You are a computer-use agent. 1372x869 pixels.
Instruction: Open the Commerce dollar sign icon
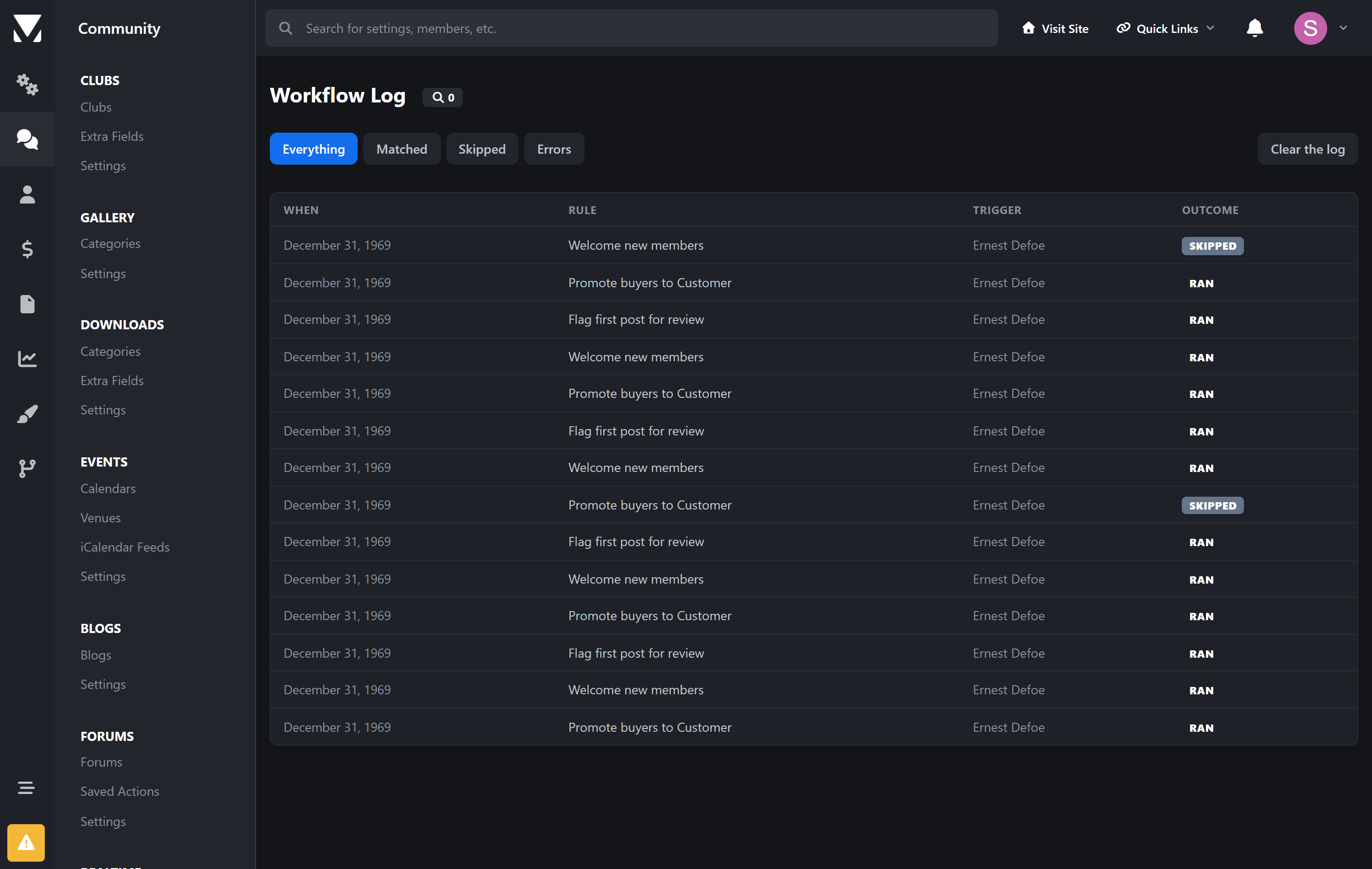coord(27,249)
